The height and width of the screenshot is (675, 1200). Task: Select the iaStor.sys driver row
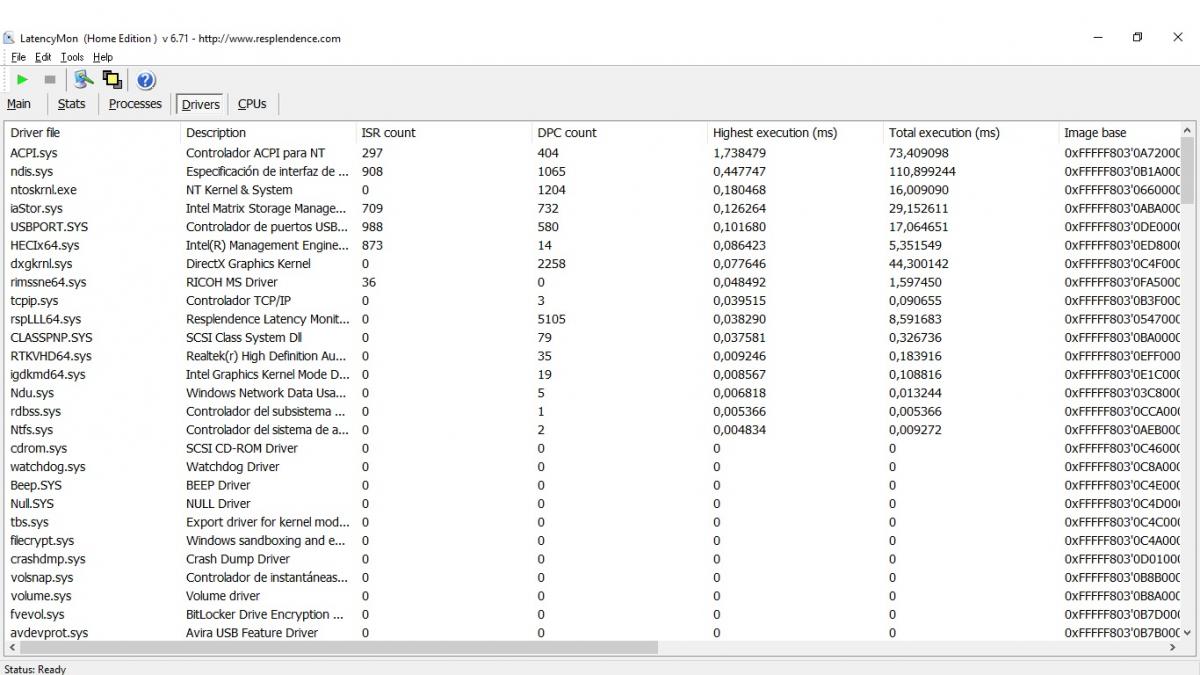pos(593,208)
